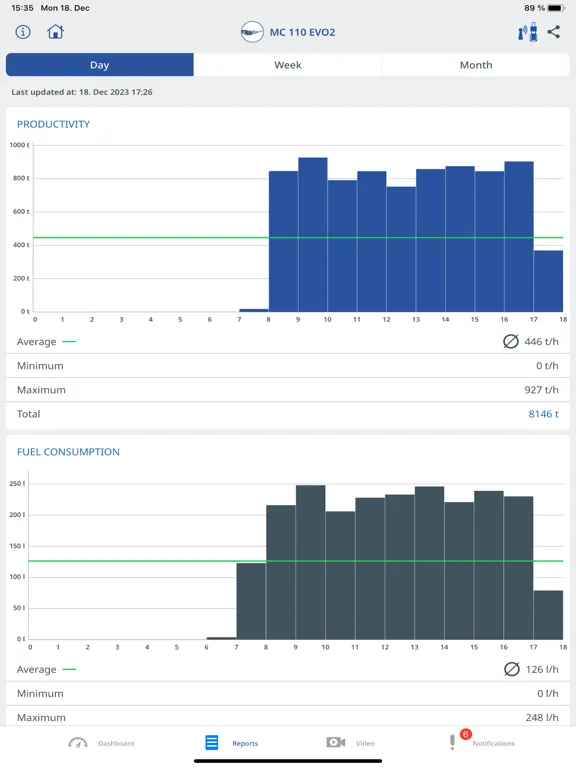The width and height of the screenshot is (576, 768).
Task: Switch to the Day view
Action: [99, 65]
